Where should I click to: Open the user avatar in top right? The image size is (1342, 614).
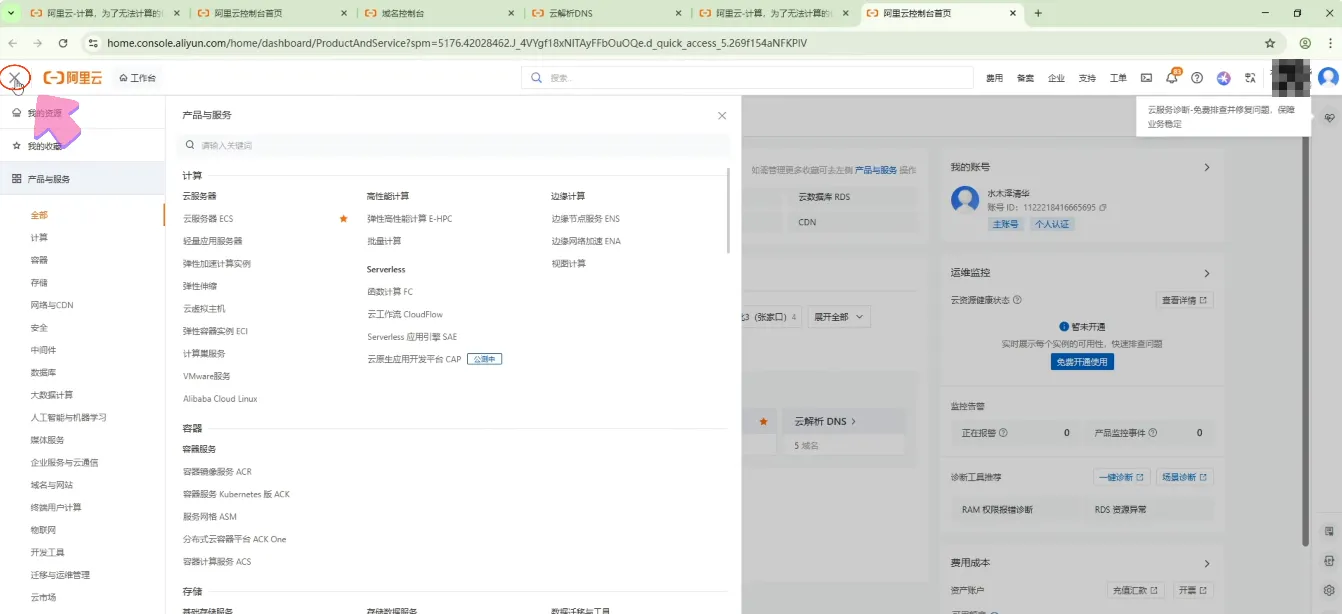[1328, 78]
